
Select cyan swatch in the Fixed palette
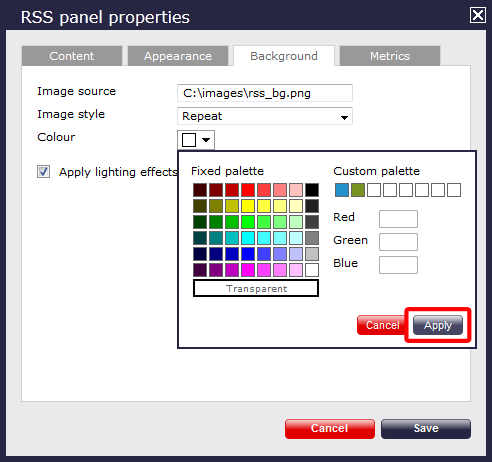[x=248, y=238]
